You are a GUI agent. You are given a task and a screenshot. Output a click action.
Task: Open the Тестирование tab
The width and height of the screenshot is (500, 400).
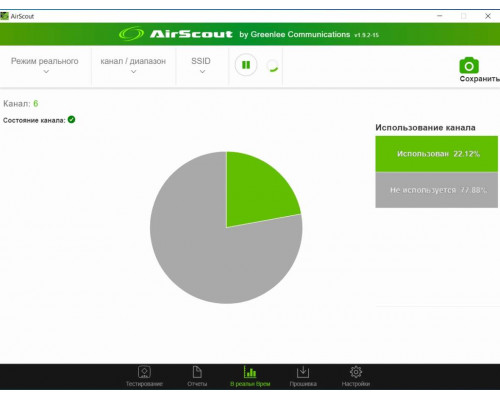pyautogui.click(x=144, y=377)
